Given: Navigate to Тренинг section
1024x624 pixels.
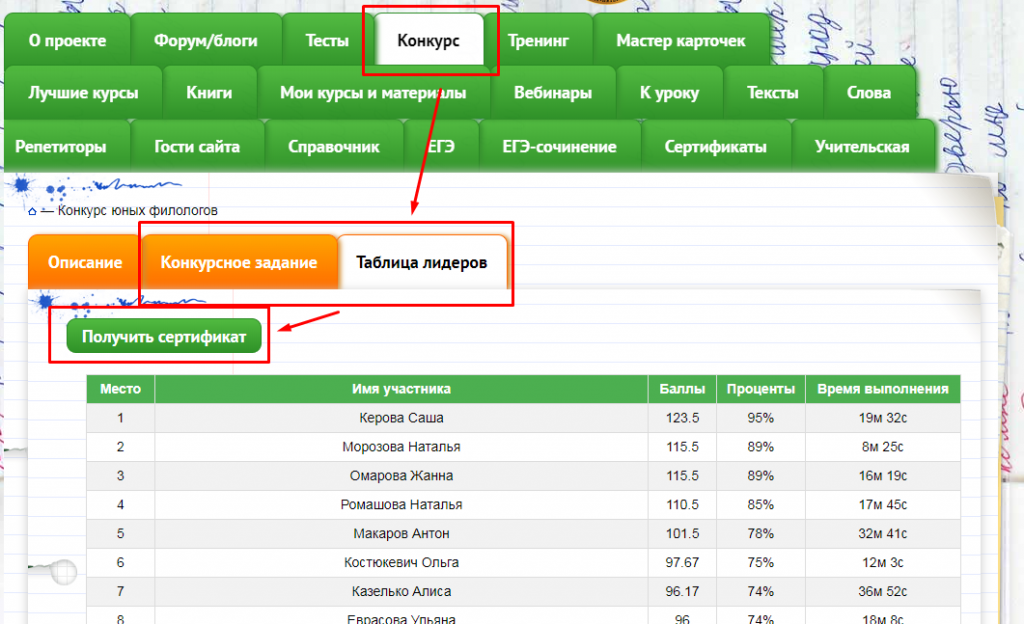Looking at the screenshot, I should pyautogui.click(x=538, y=41).
